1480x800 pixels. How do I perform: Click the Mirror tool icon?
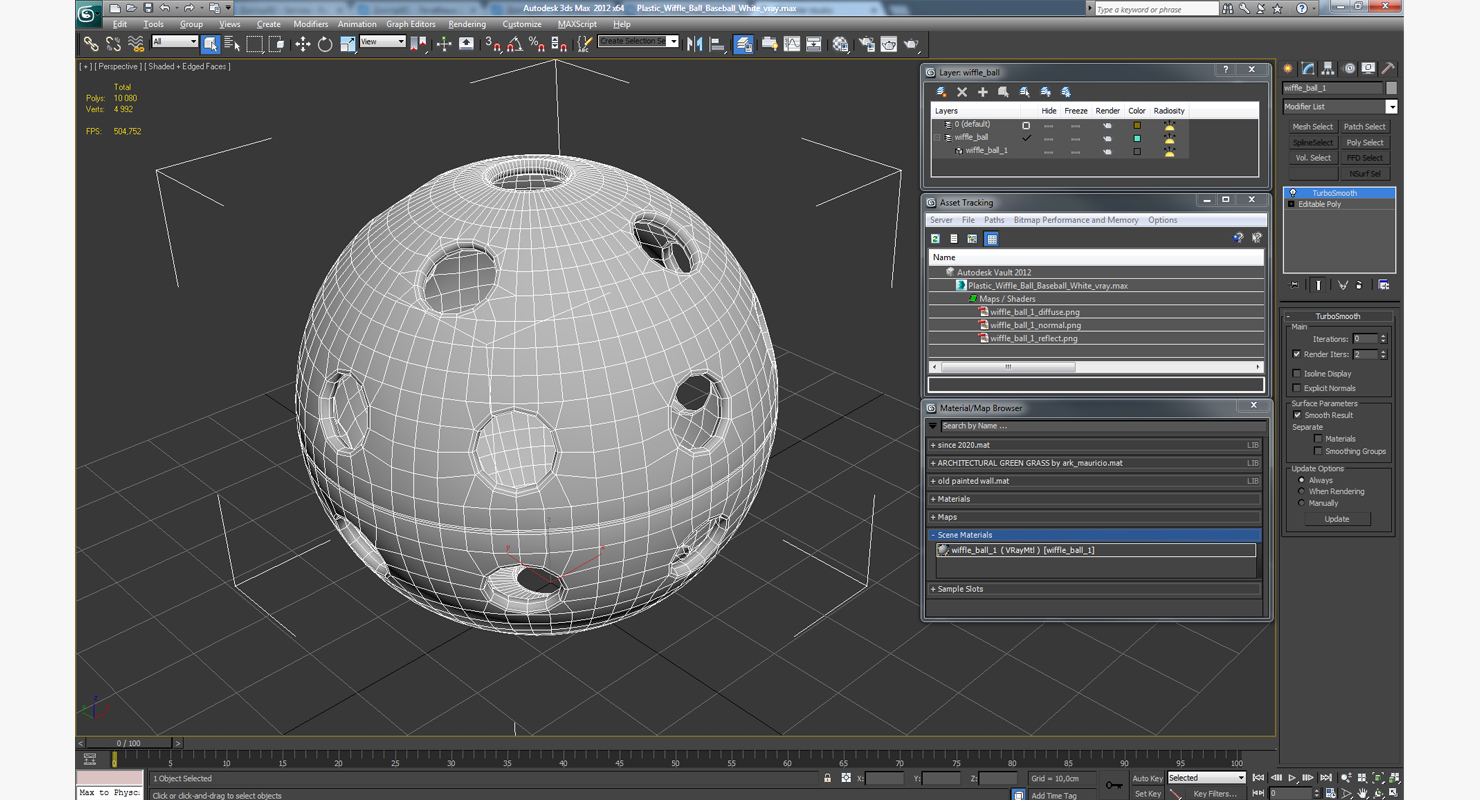[x=695, y=44]
